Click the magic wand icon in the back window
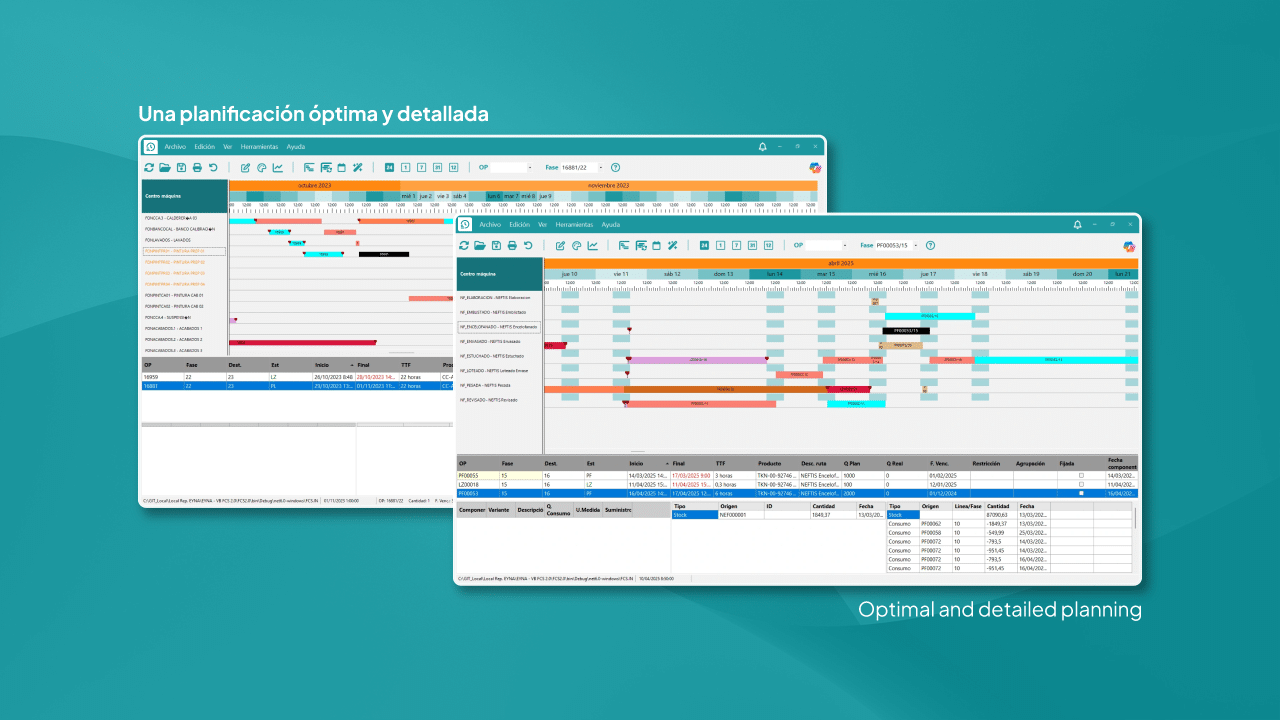 click(x=358, y=167)
